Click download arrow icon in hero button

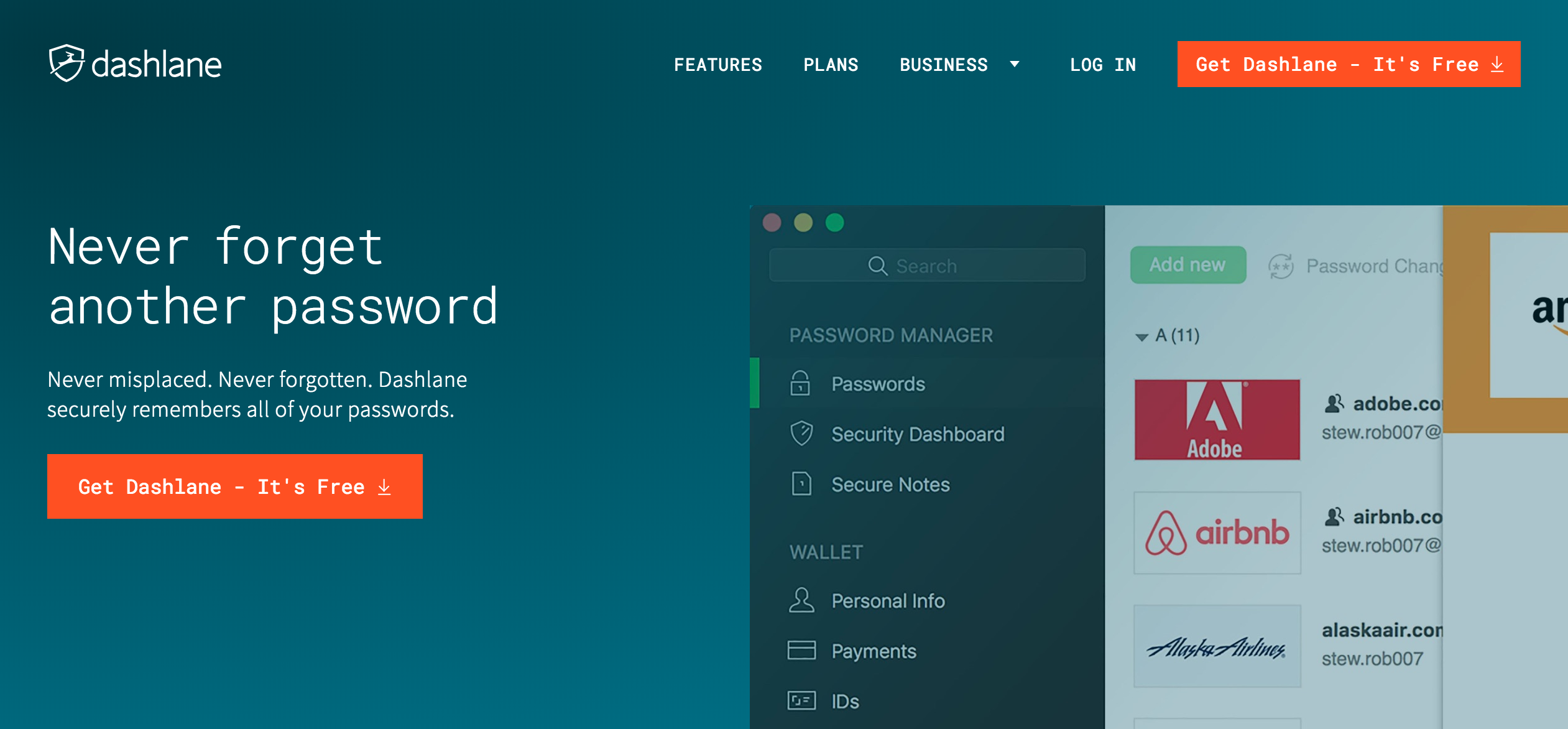[x=384, y=487]
